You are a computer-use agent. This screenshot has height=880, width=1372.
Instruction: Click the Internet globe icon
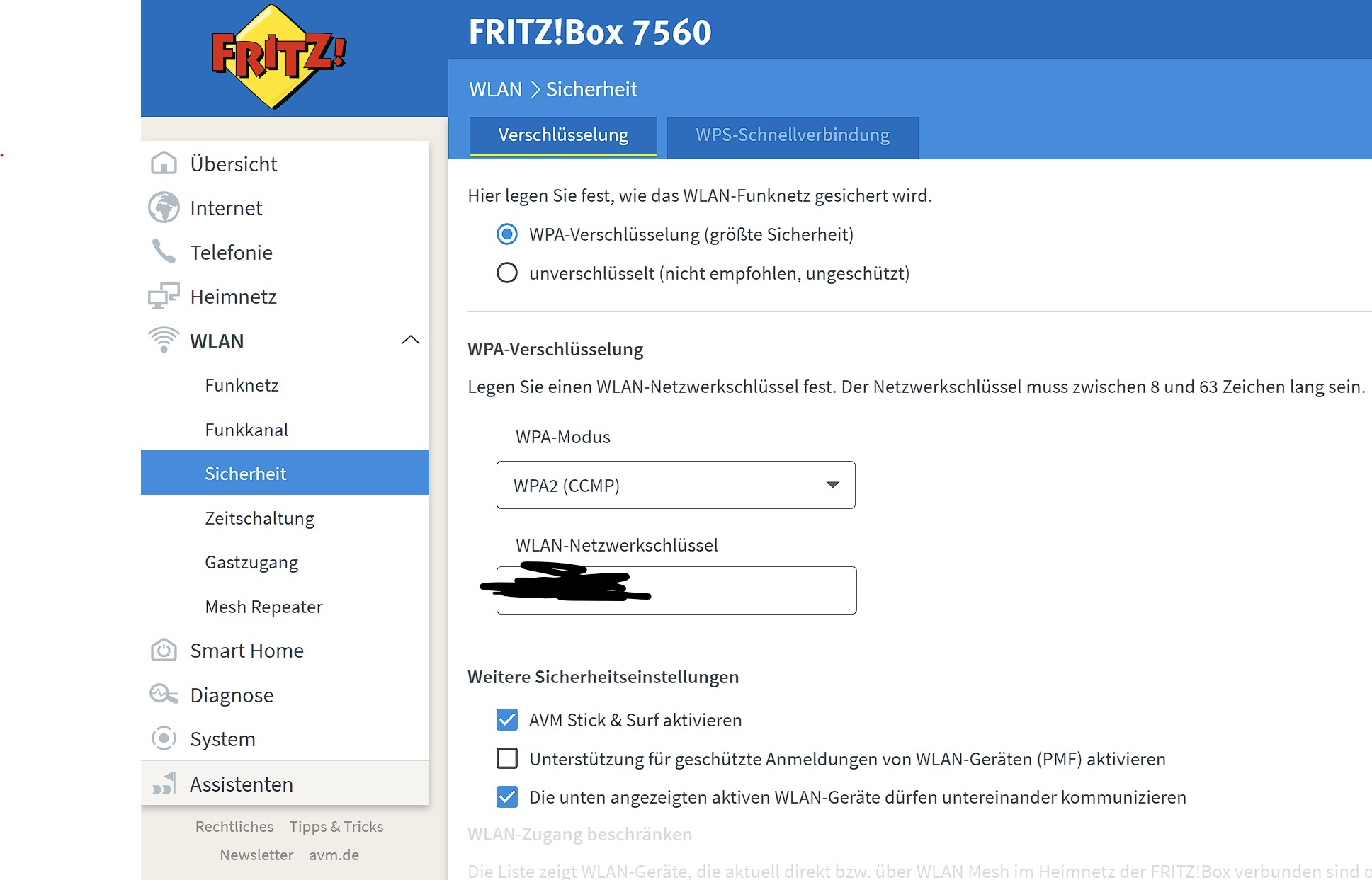(x=164, y=208)
